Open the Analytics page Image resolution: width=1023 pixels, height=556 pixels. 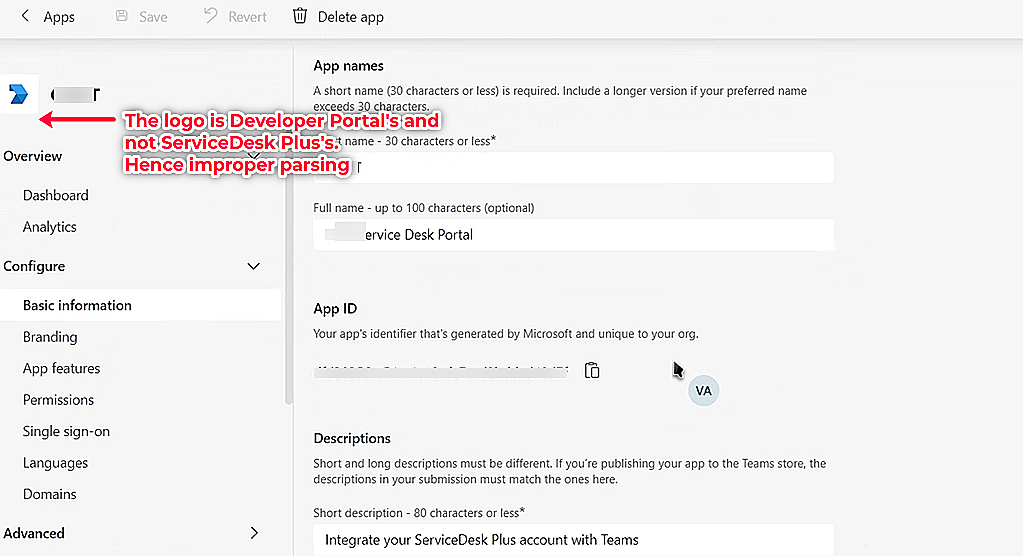tap(50, 227)
